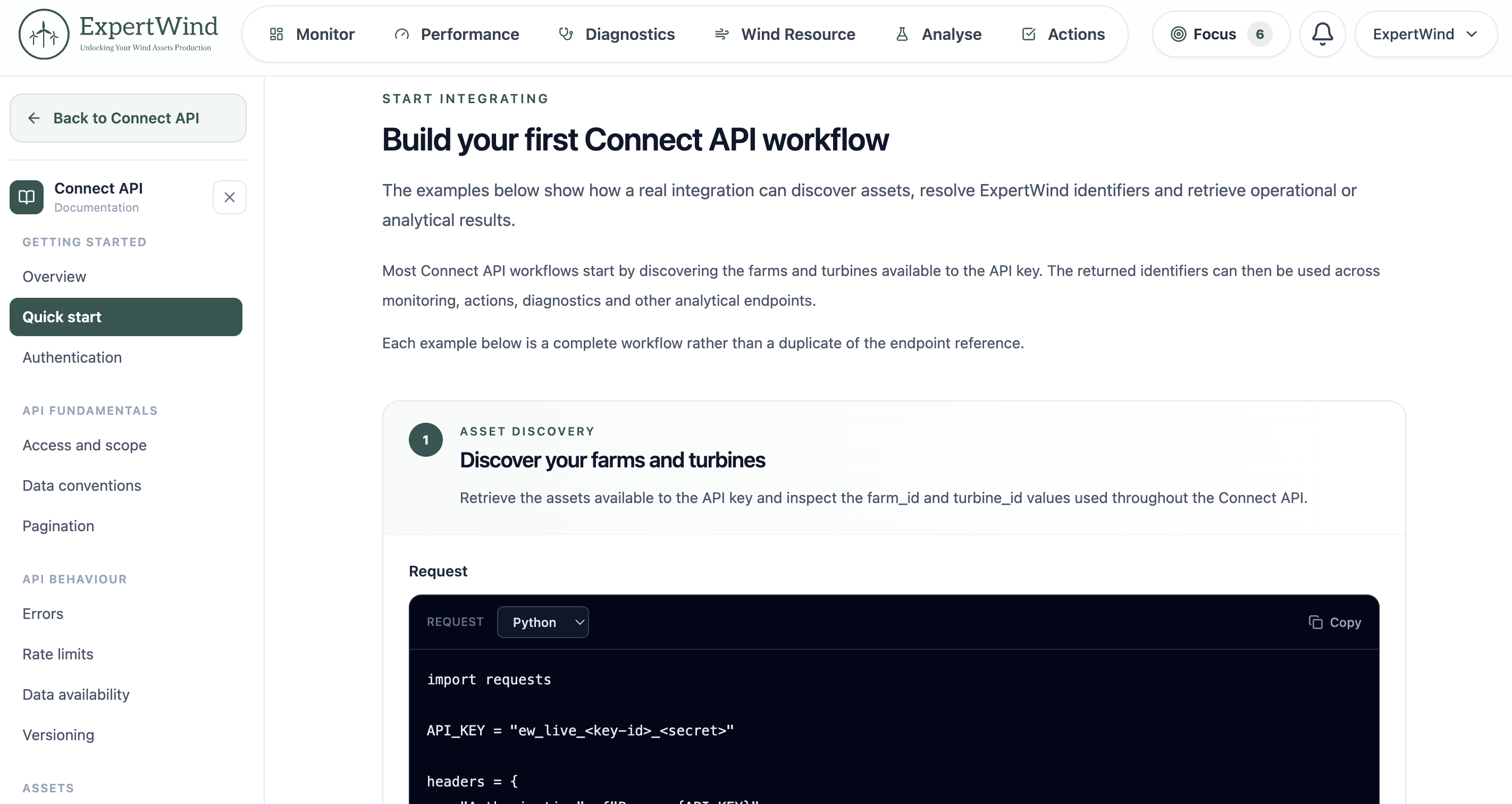This screenshot has width=1512, height=804.
Task: Copy the request code snippet
Action: point(1335,622)
